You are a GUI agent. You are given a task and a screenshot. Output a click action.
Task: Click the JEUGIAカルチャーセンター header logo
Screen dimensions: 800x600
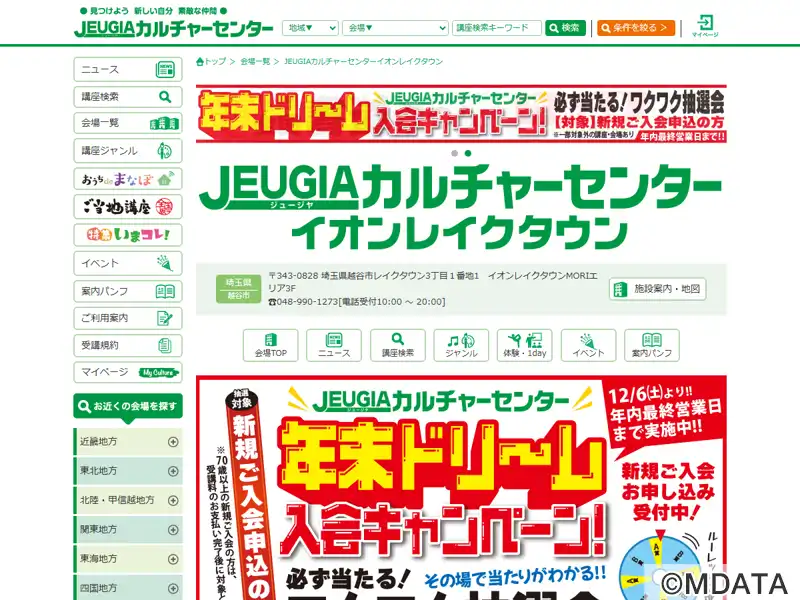(173, 29)
